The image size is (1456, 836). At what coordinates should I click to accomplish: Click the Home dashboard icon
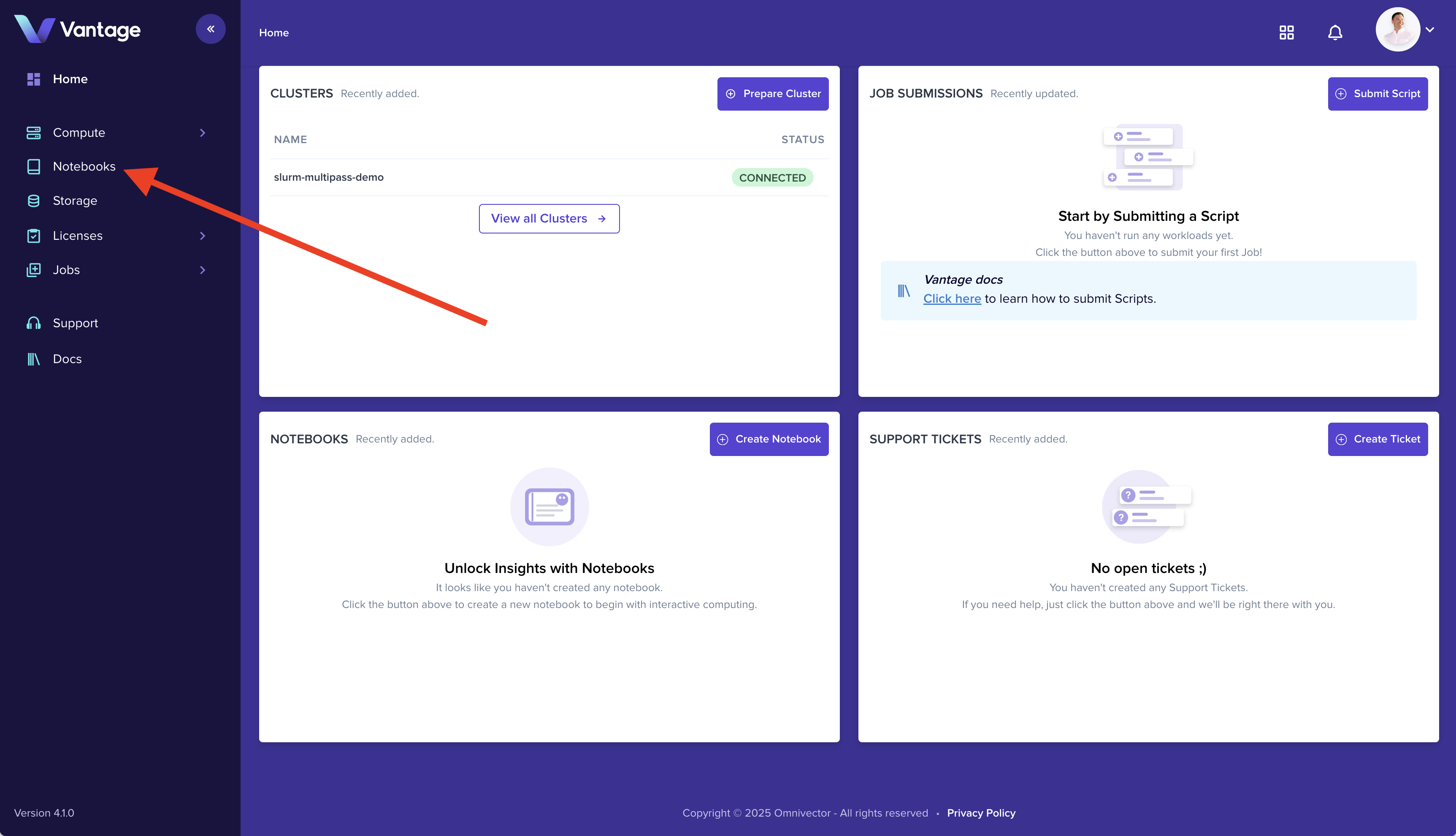[x=34, y=79]
